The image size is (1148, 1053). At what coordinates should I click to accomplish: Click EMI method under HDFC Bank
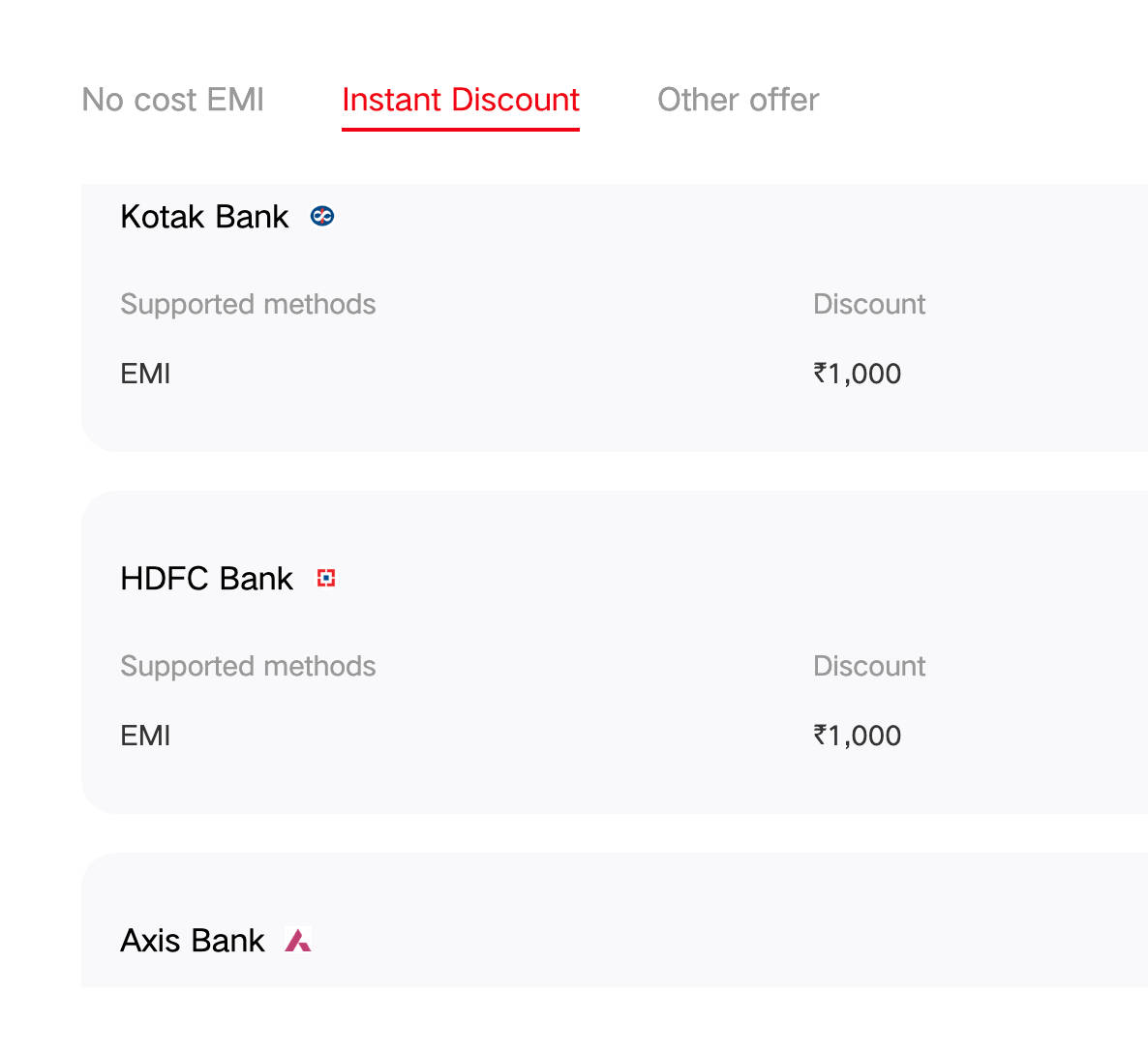tap(145, 736)
